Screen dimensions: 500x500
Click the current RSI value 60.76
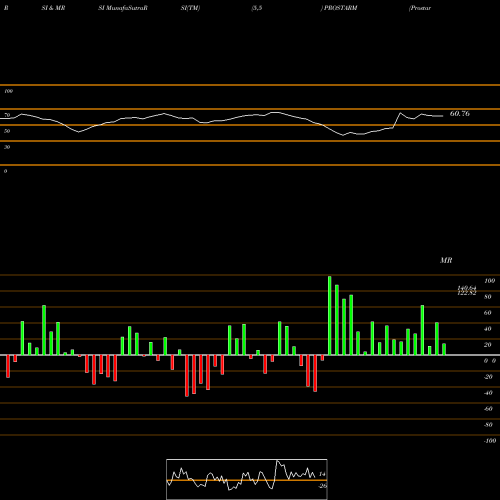(x=460, y=114)
